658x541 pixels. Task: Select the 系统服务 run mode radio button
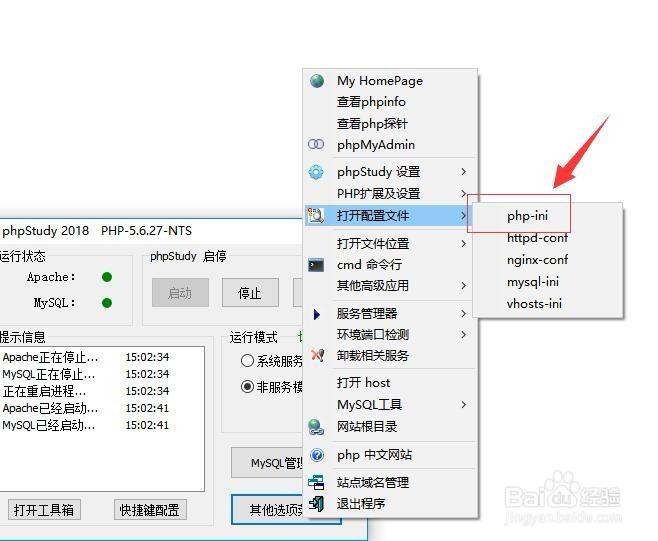248,361
